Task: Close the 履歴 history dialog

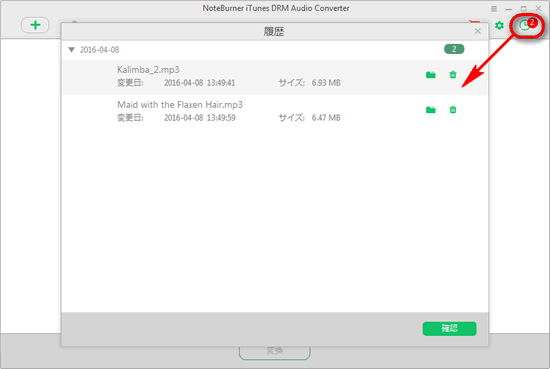Action: [478, 31]
